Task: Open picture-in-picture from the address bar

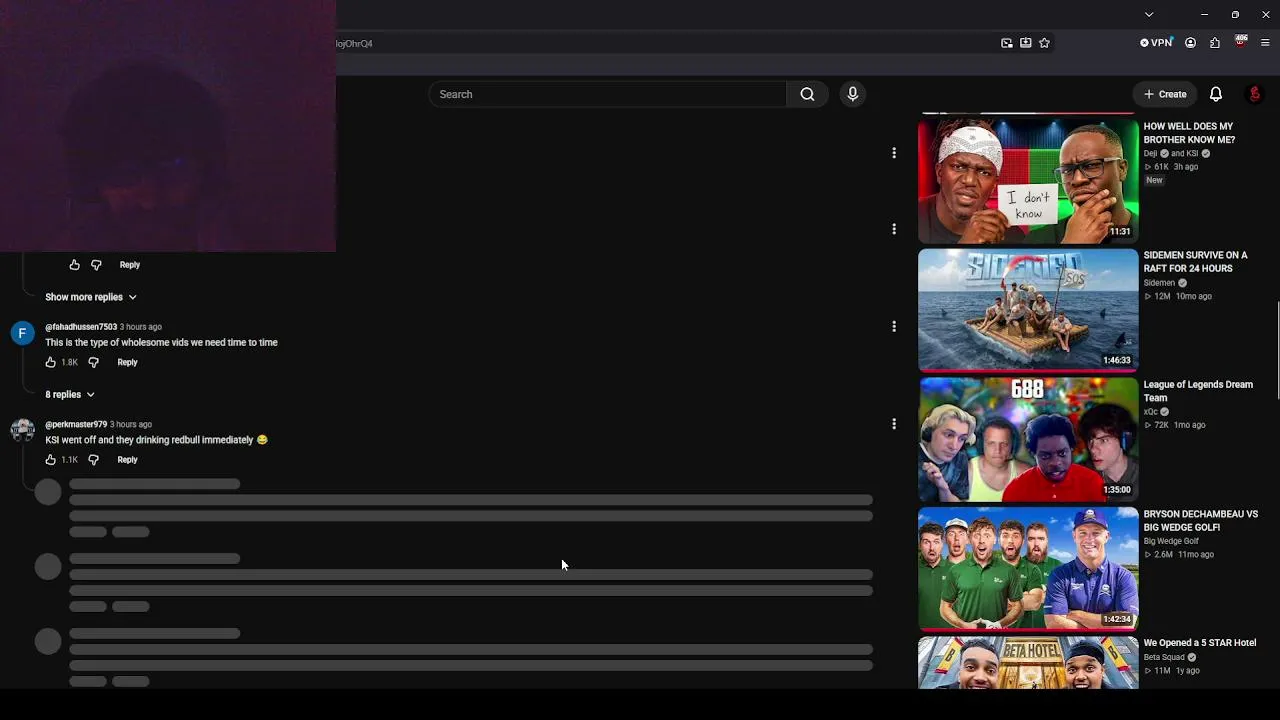Action: pos(1007,43)
